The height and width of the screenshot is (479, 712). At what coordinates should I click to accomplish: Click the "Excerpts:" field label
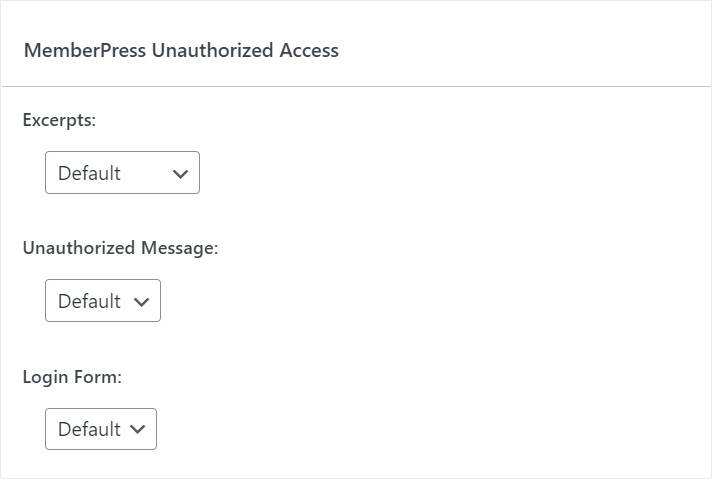click(59, 120)
